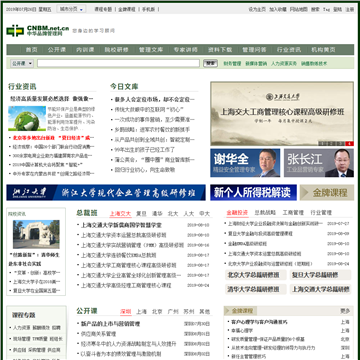Select the 复旦 tab under 总裁班

[141, 214]
